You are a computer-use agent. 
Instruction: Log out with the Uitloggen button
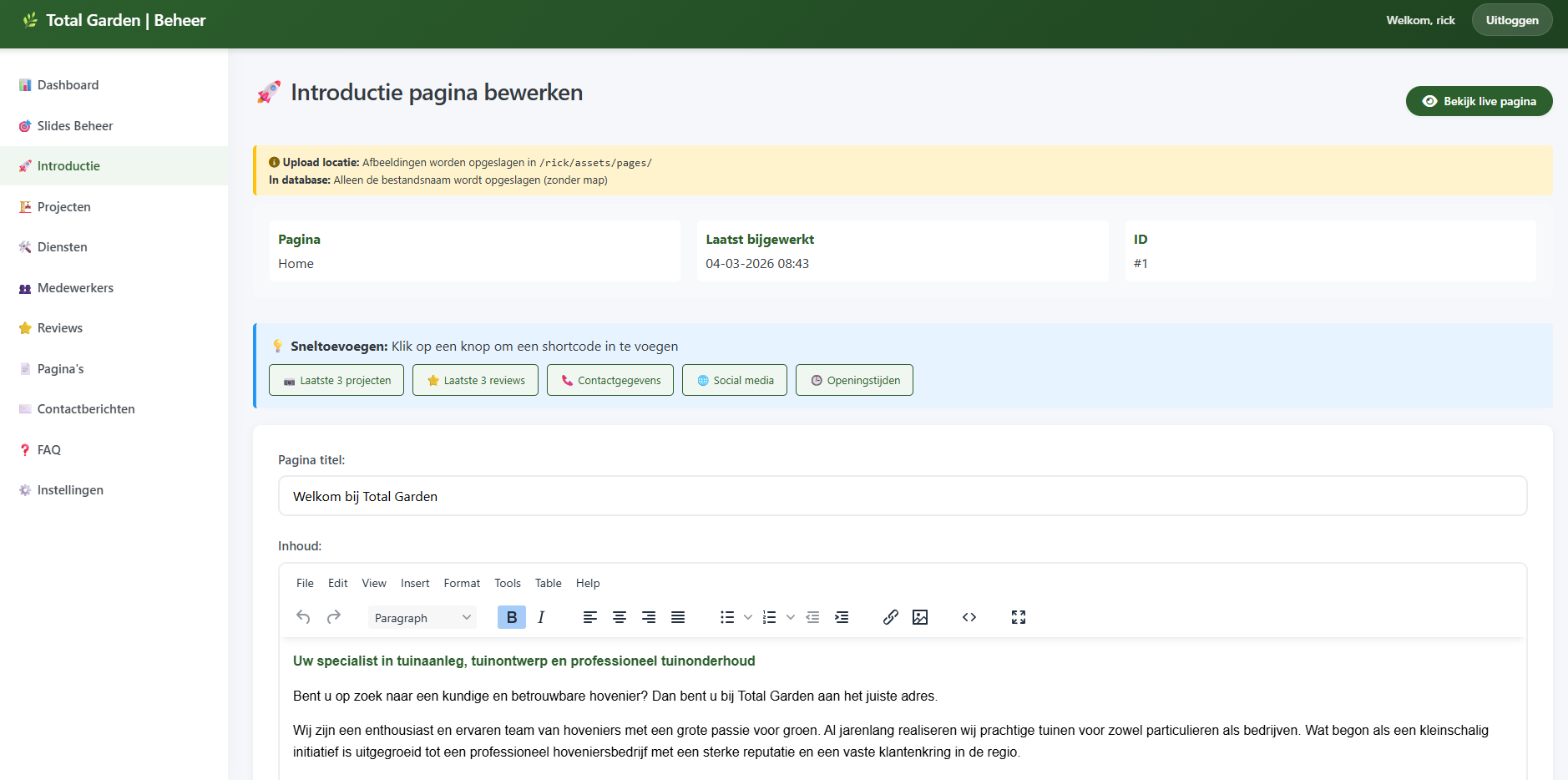point(1512,20)
